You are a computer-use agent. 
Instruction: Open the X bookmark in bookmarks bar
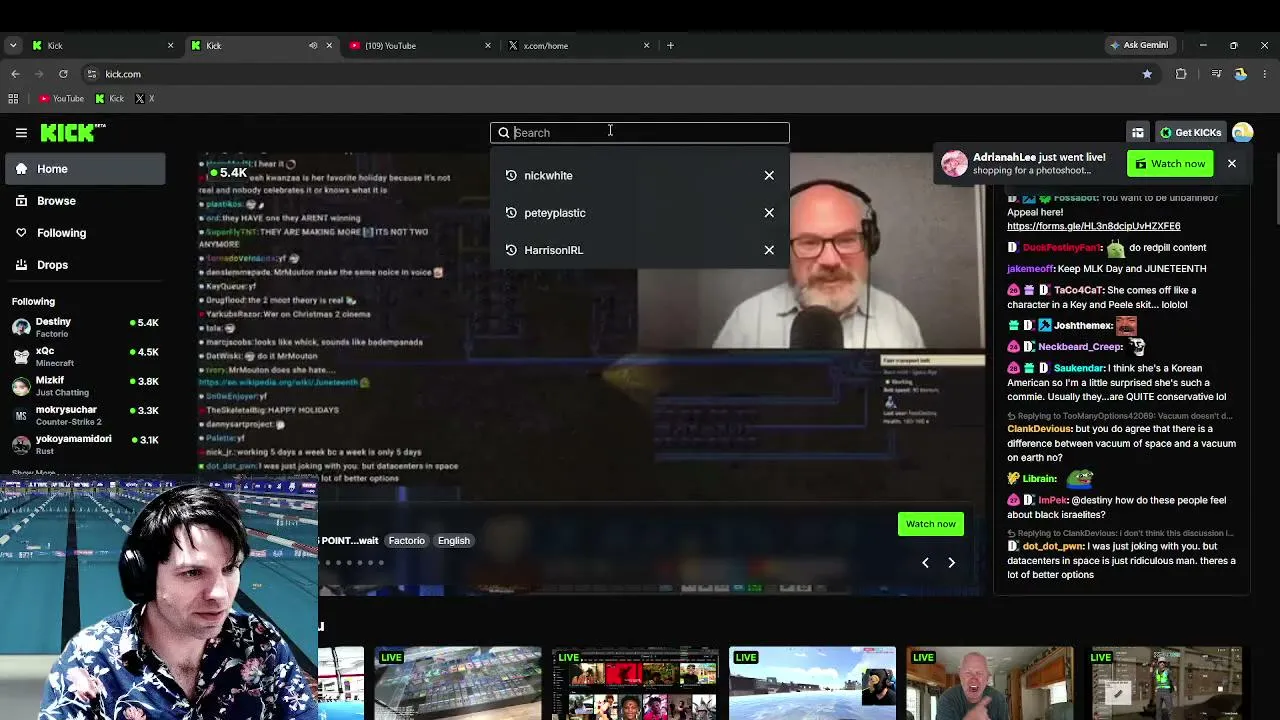[x=145, y=98]
